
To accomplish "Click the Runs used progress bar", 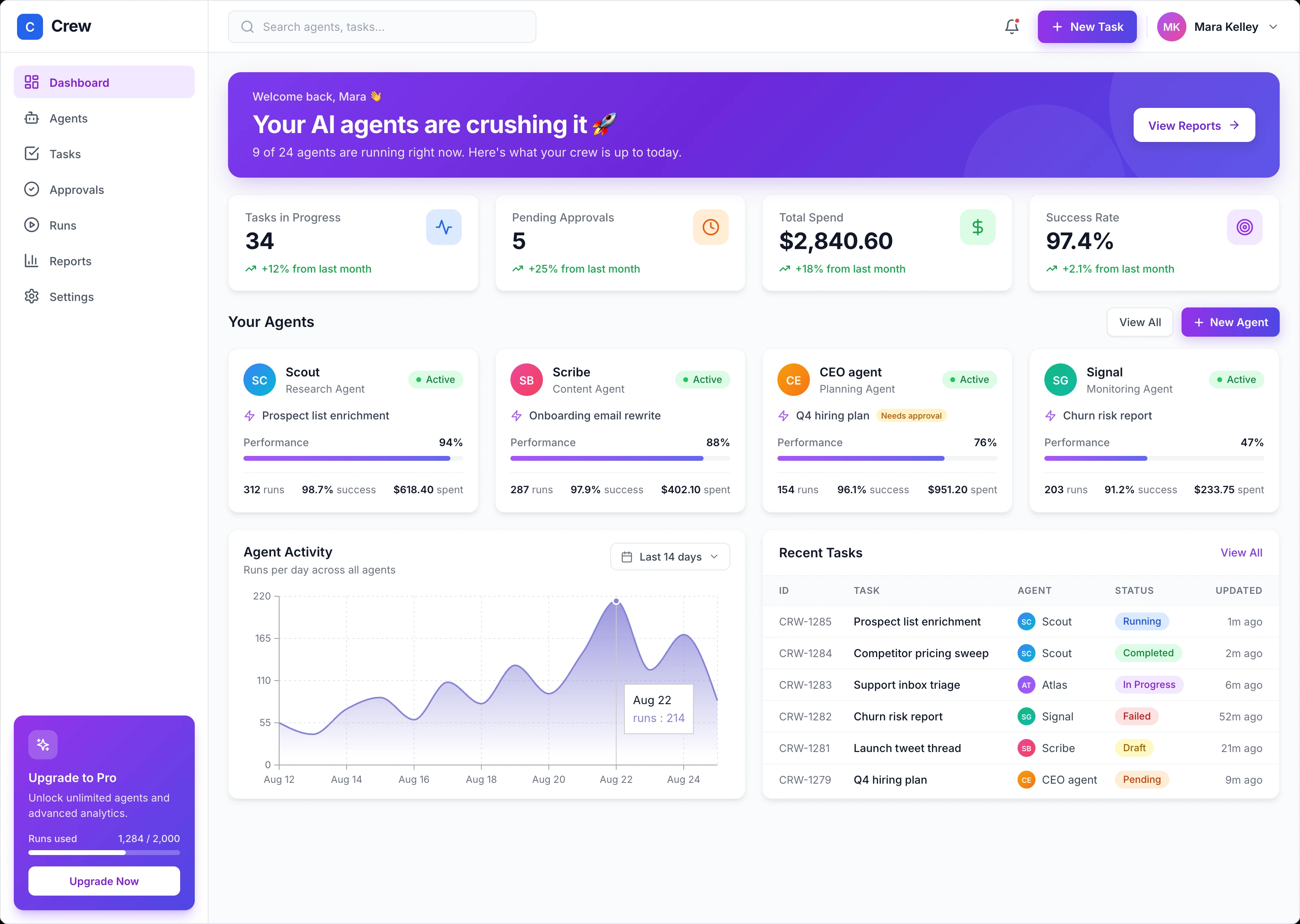I will pyautogui.click(x=104, y=852).
